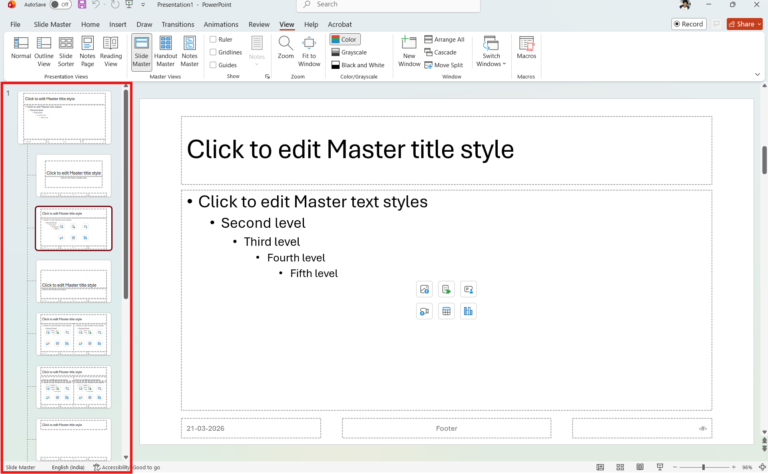Select Color display mode

click(x=345, y=39)
